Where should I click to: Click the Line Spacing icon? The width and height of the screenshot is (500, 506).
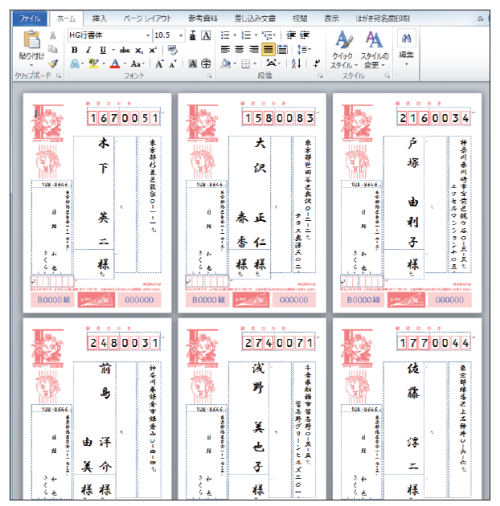[x=302, y=50]
